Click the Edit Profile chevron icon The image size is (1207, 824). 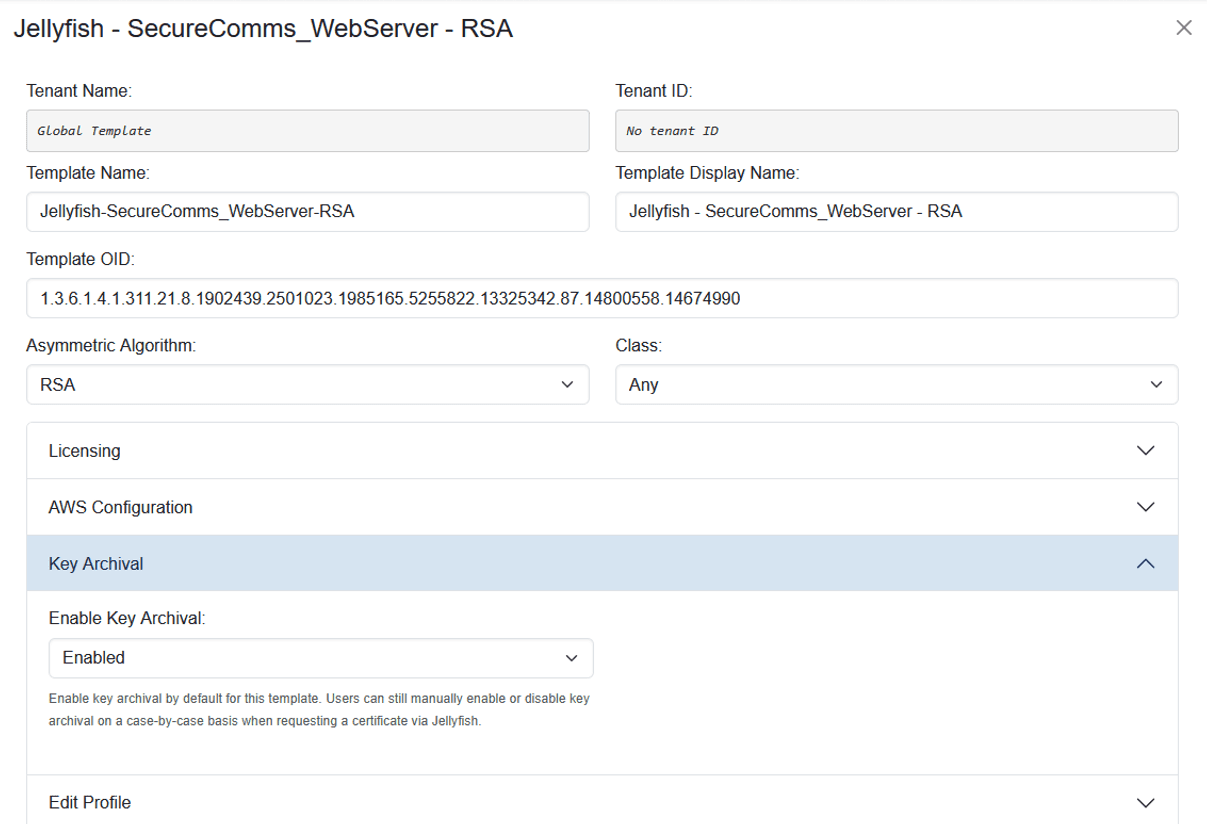(1145, 801)
